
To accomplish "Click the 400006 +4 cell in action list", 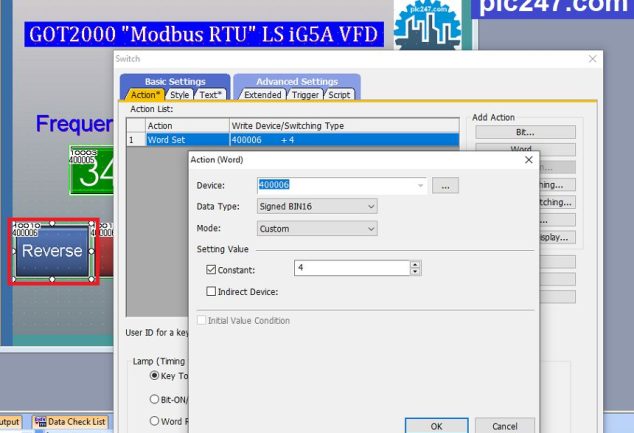I will (344, 140).
